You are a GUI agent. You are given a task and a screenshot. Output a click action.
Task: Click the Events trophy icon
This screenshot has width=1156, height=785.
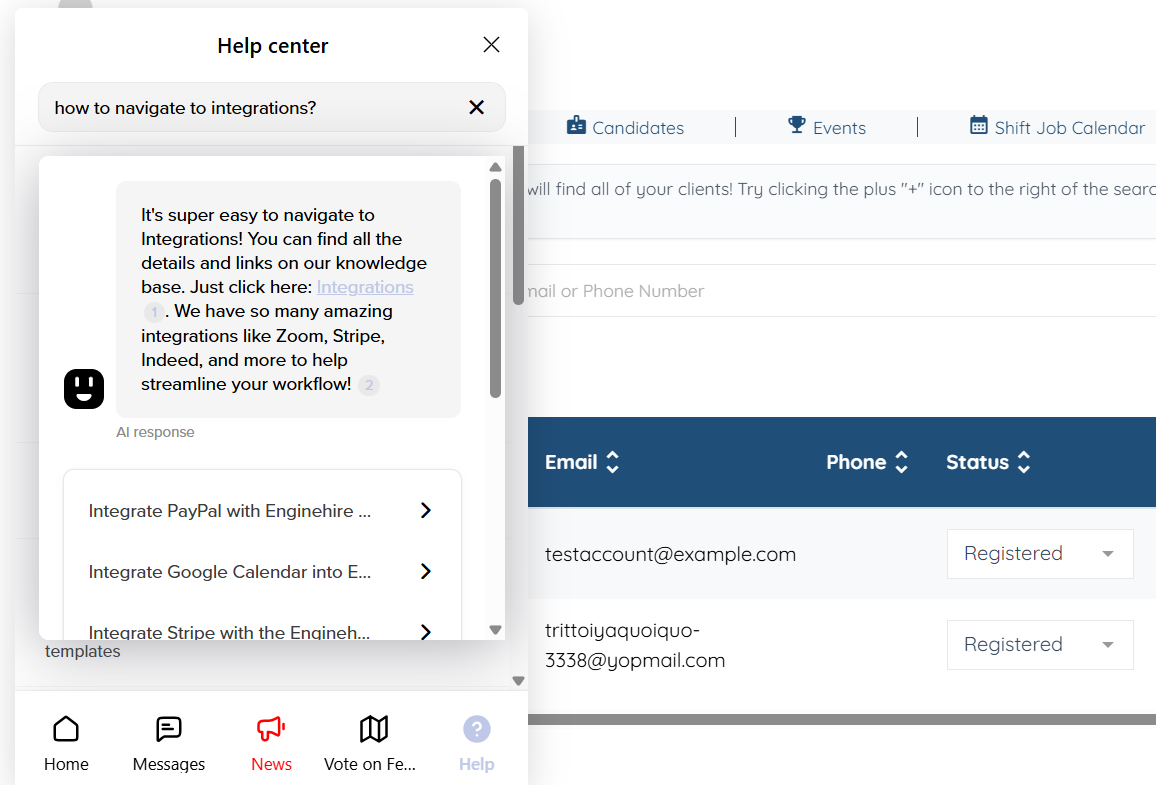click(x=797, y=125)
